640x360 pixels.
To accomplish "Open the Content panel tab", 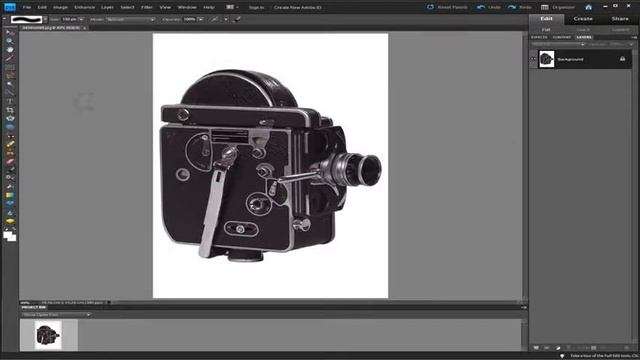I will coord(562,37).
